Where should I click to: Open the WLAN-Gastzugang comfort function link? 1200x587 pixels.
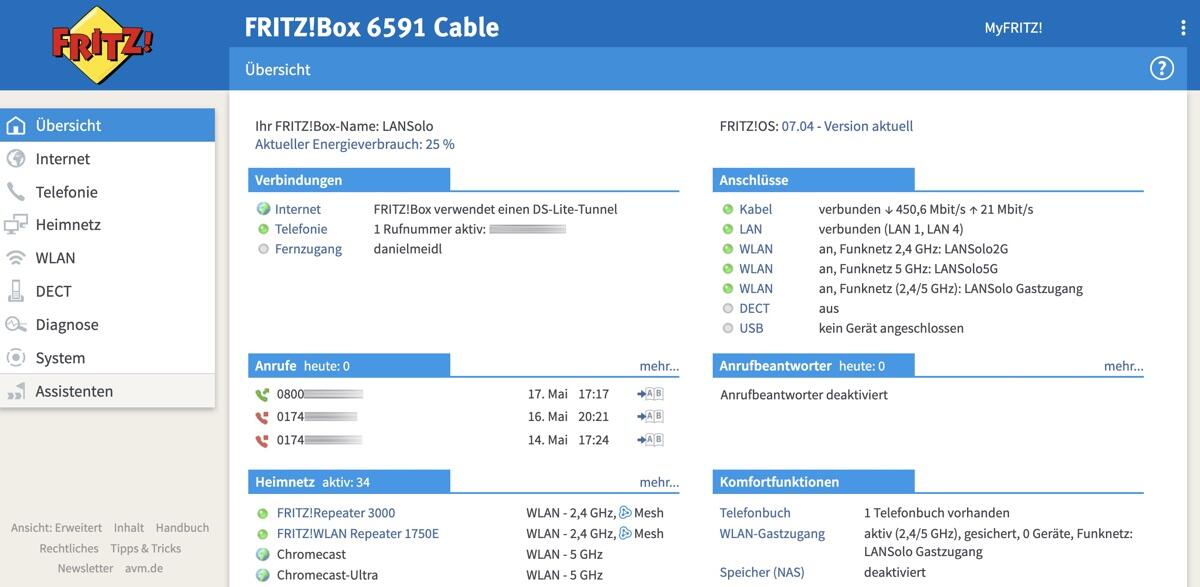point(772,533)
